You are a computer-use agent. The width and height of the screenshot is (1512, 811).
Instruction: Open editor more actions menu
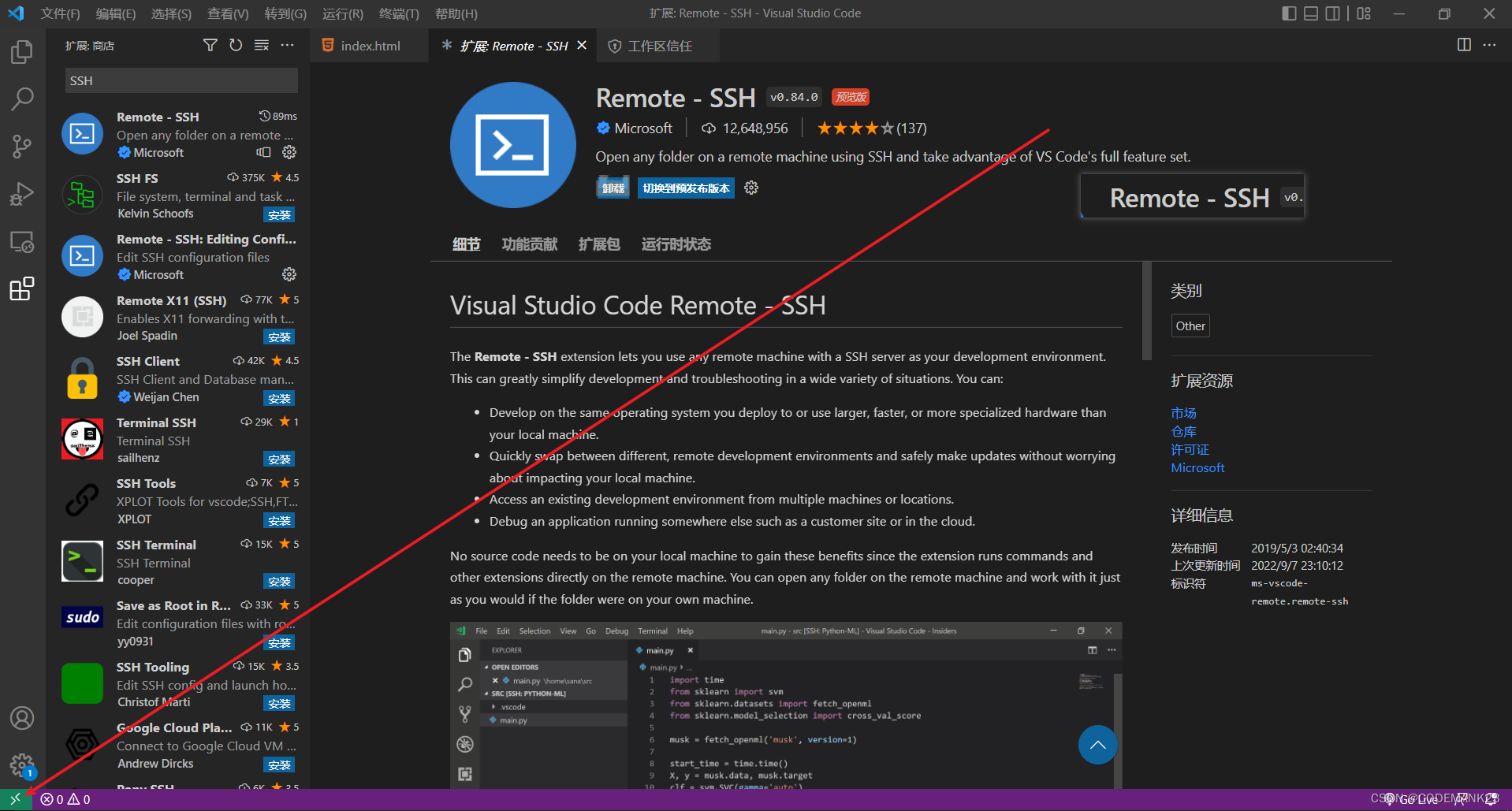tap(1489, 45)
